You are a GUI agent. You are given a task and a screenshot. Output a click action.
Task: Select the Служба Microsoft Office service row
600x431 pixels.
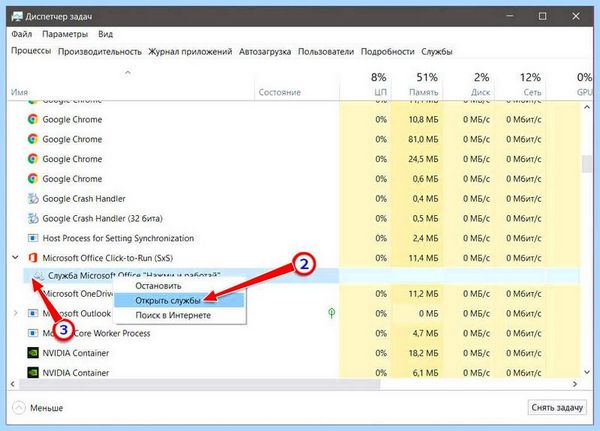181,276
